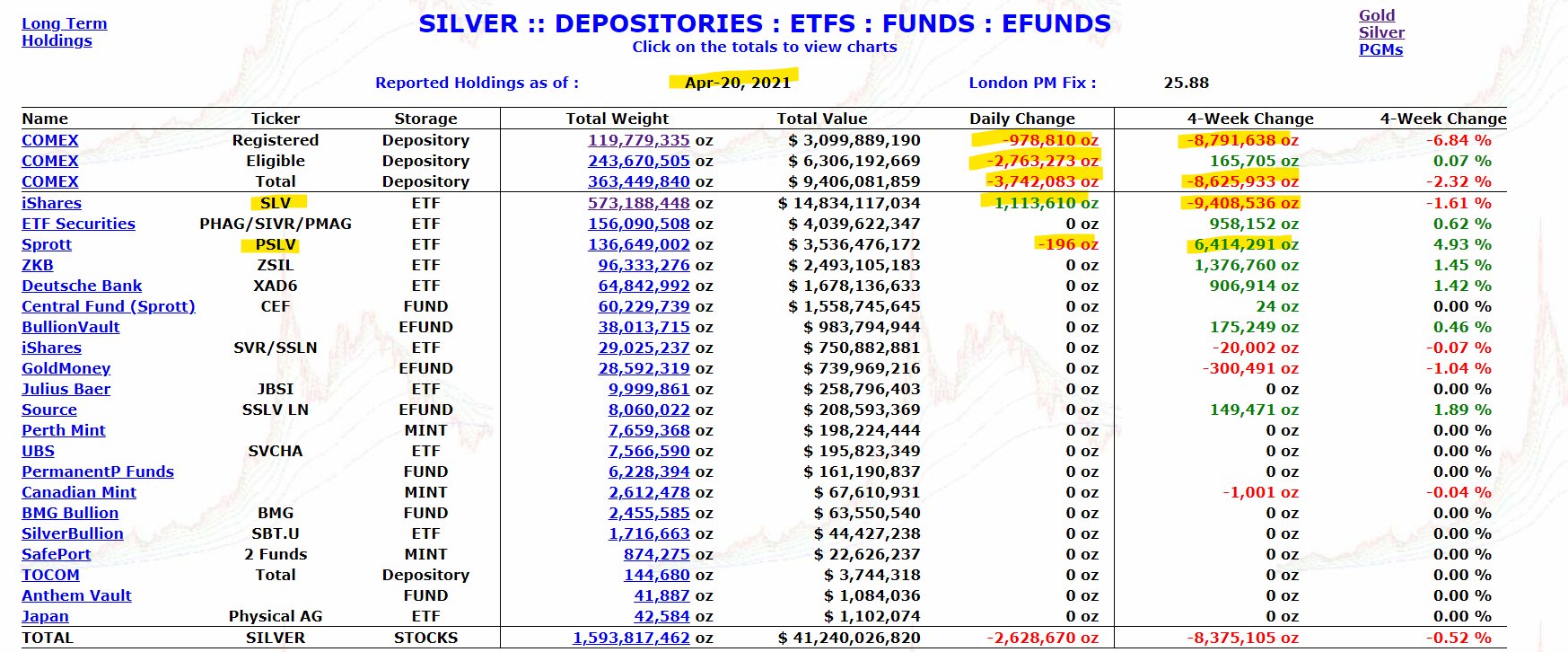Image resolution: width=1568 pixels, height=652 pixels.
Task: Open the Anthem Vault link
Action: [76, 595]
